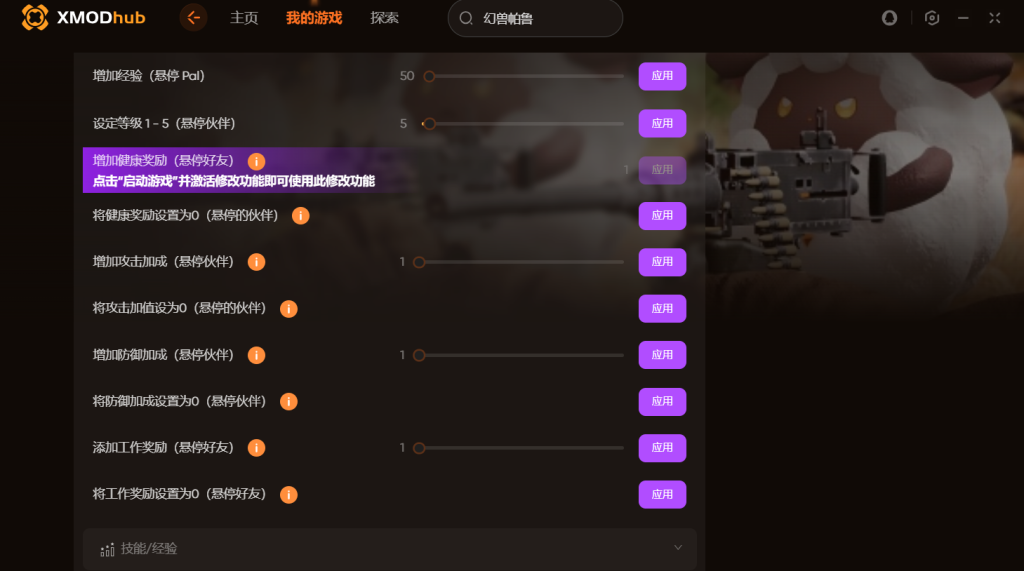The width and height of the screenshot is (1024, 571).
Task: Switch to the 探索 tab
Action: click(384, 18)
